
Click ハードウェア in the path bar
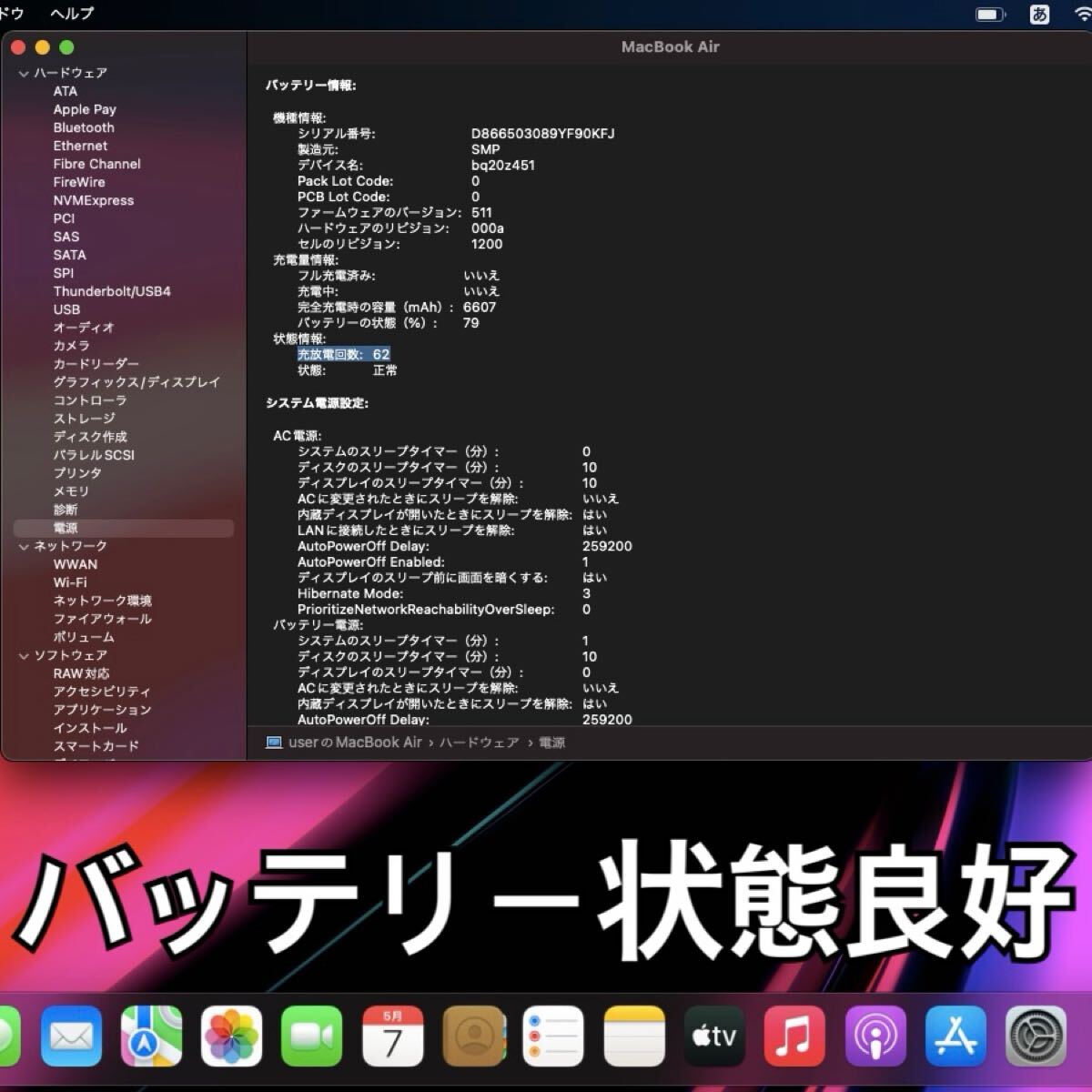pyautogui.click(x=479, y=743)
